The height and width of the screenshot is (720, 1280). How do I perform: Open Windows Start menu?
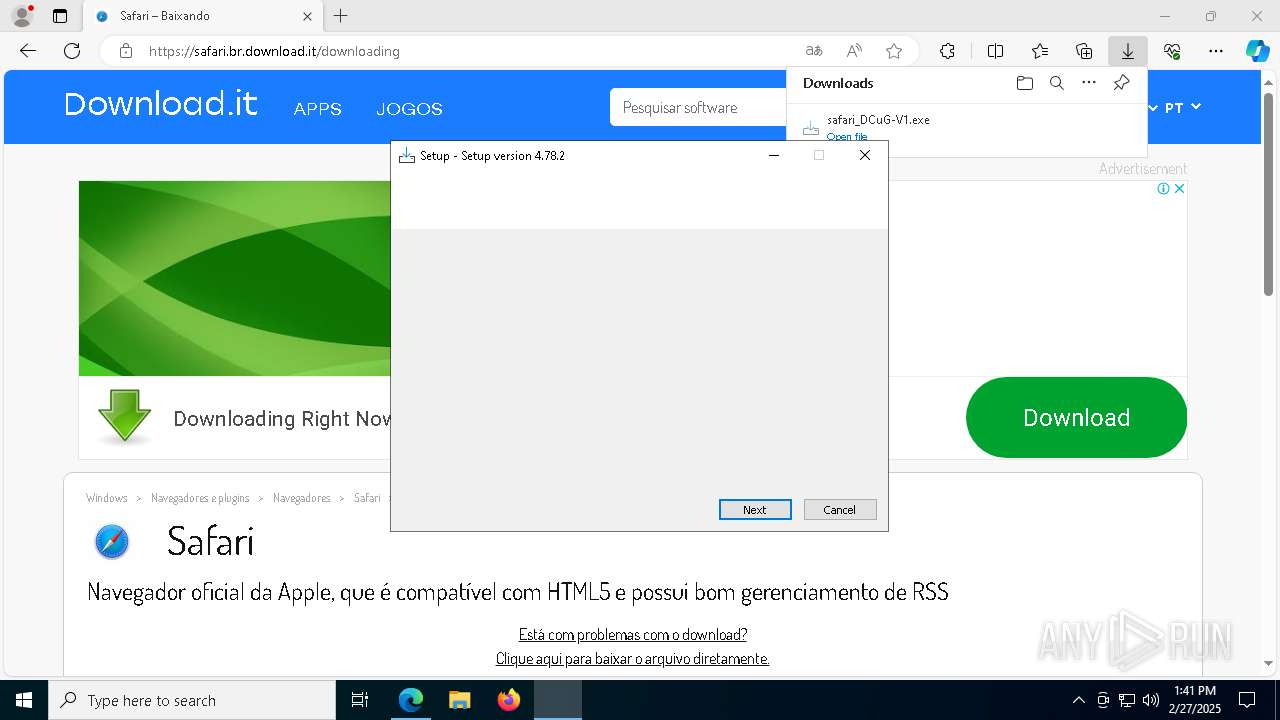click(x=24, y=700)
